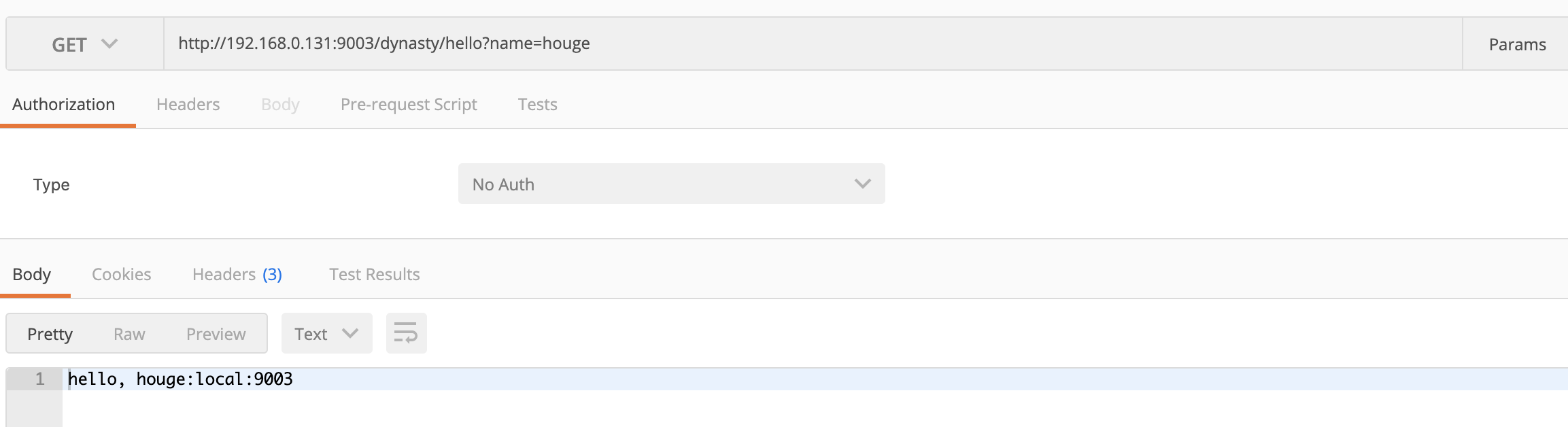Viewport: 1568px width, 427px height.
Task: Click the response text line
Action: coord(180,379)
